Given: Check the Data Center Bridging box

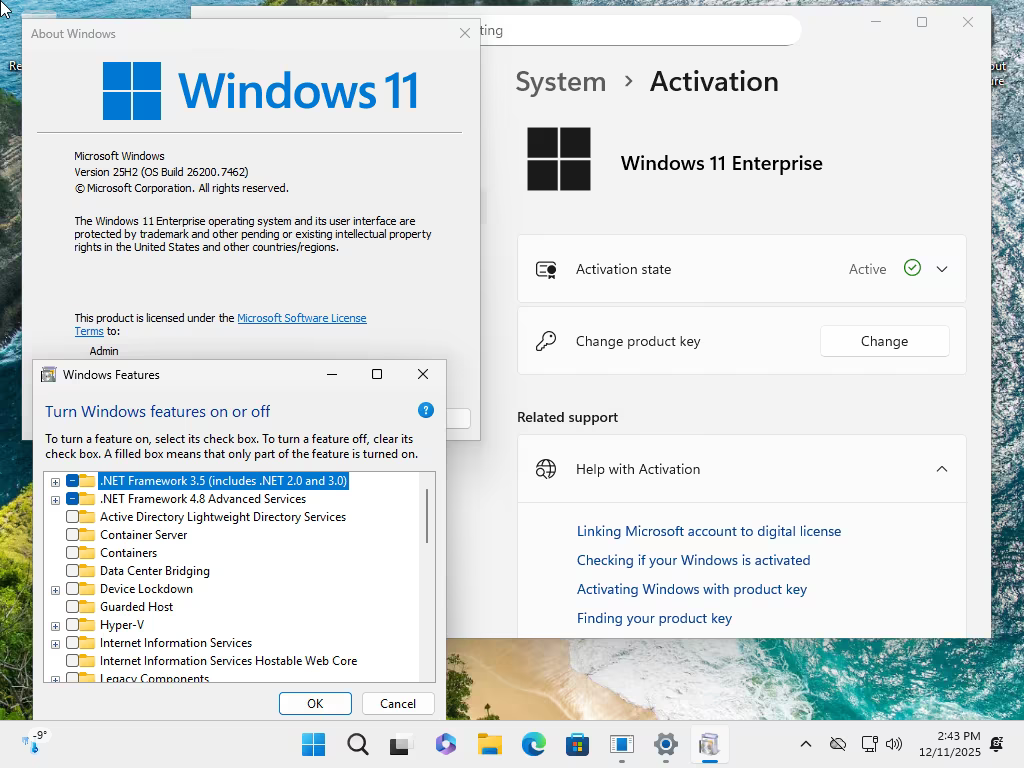Looking at the screenshot, I should click(72, 571).
